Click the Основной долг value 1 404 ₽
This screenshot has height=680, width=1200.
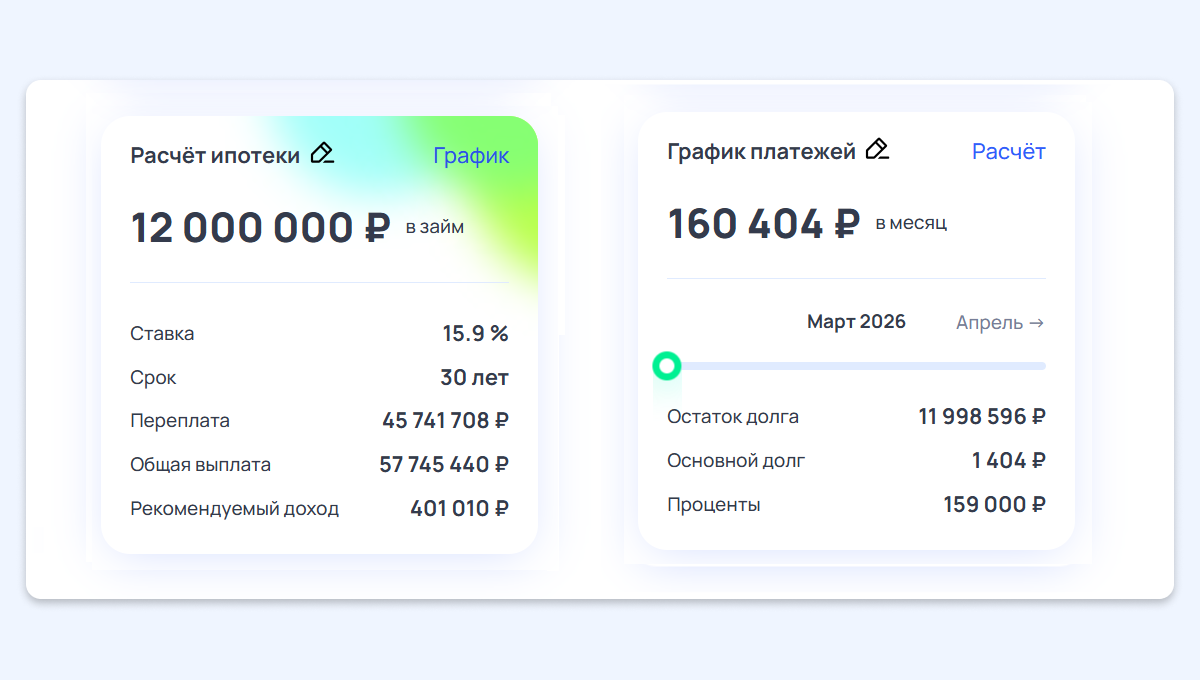(x=1008, y=461)
